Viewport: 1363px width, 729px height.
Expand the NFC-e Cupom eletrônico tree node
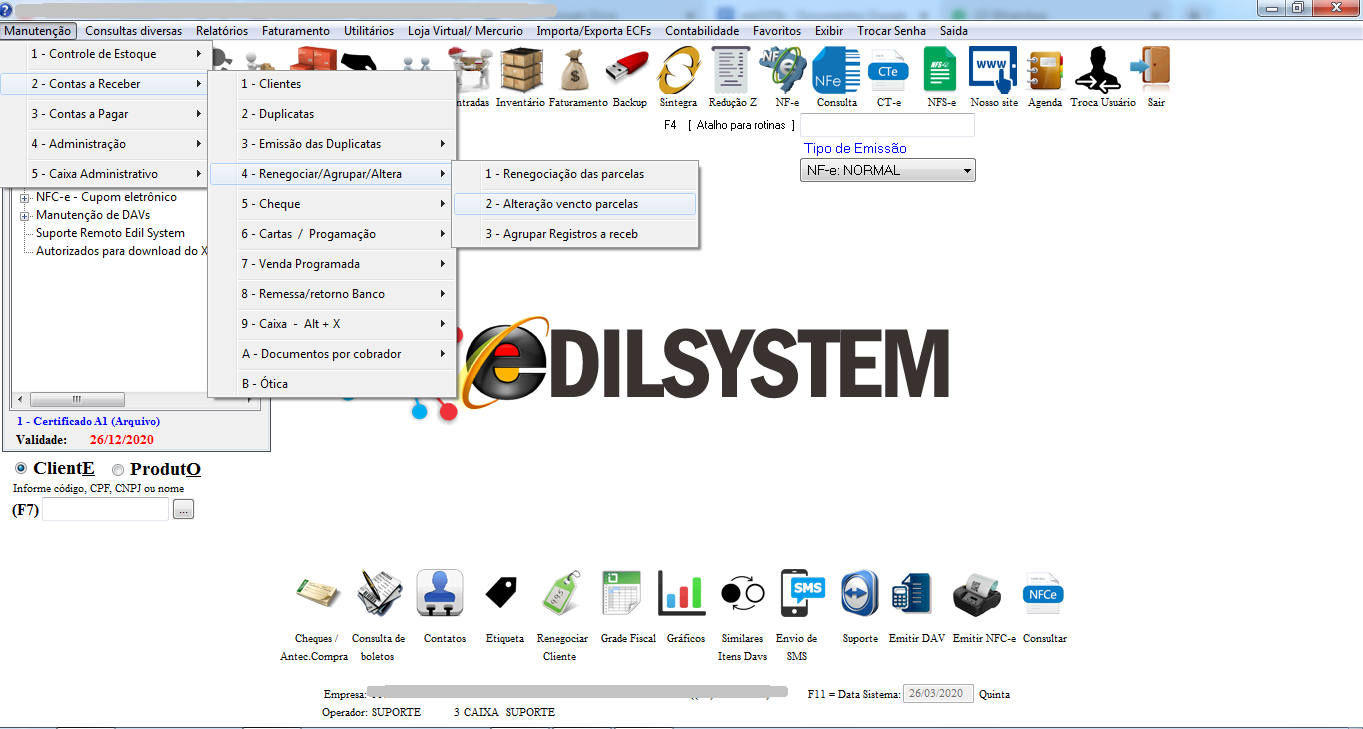[x=24, y=198]
